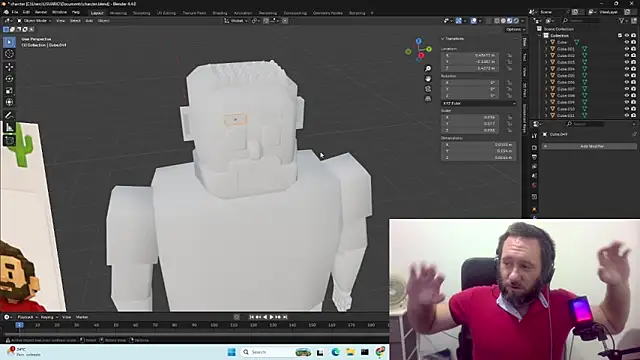Open the Options dropdown in viewport

point(515,29)
